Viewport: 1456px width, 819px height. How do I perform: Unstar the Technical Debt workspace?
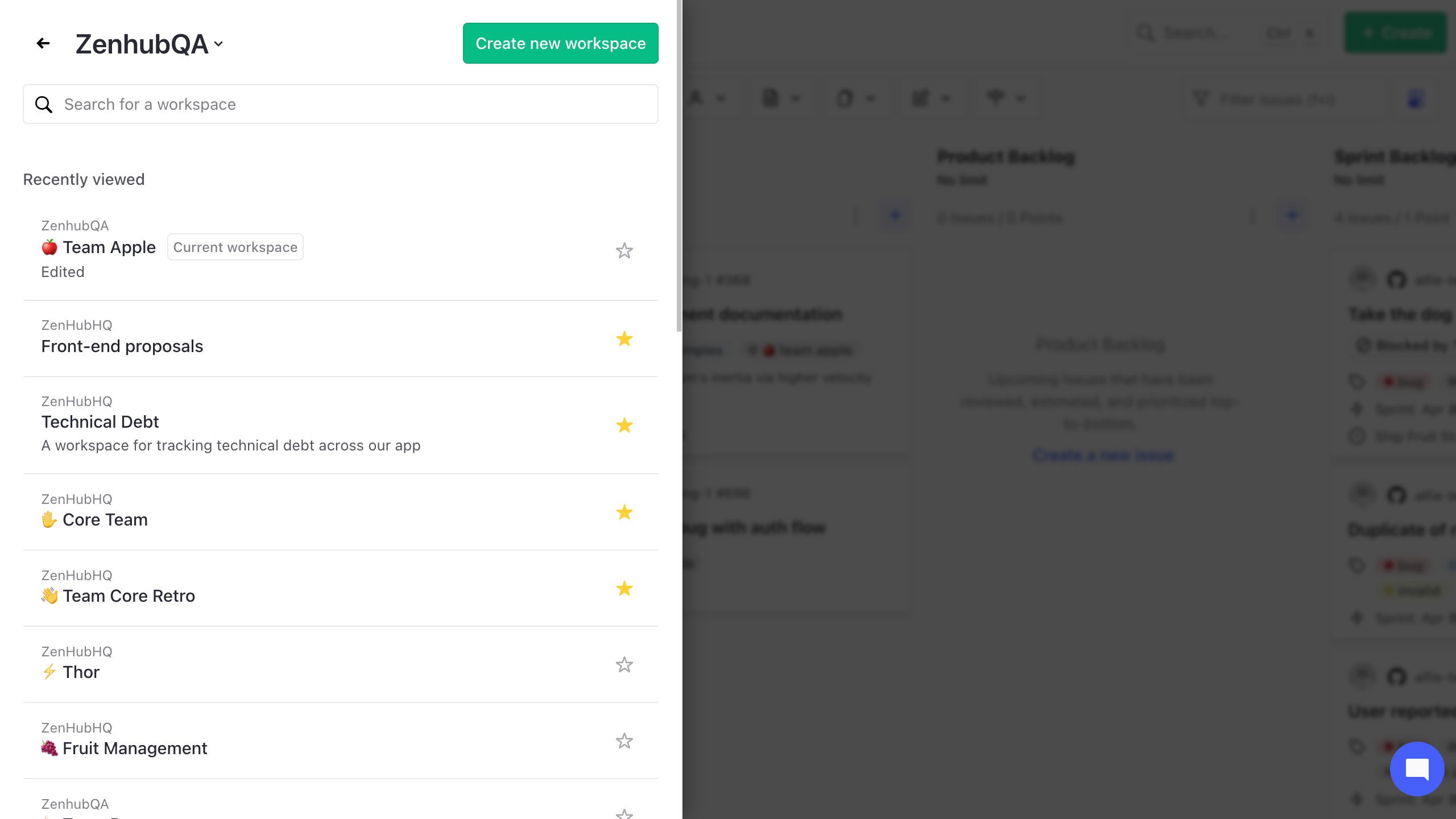(x=624, y=425)
